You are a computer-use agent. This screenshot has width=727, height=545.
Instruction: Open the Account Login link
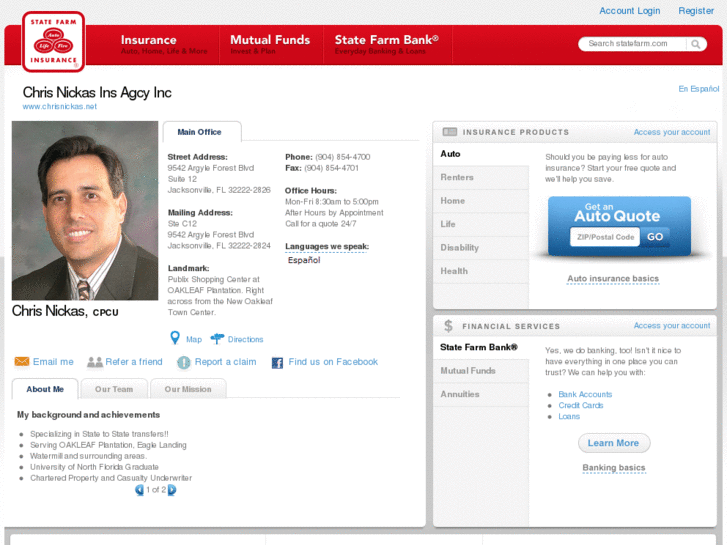629,11
